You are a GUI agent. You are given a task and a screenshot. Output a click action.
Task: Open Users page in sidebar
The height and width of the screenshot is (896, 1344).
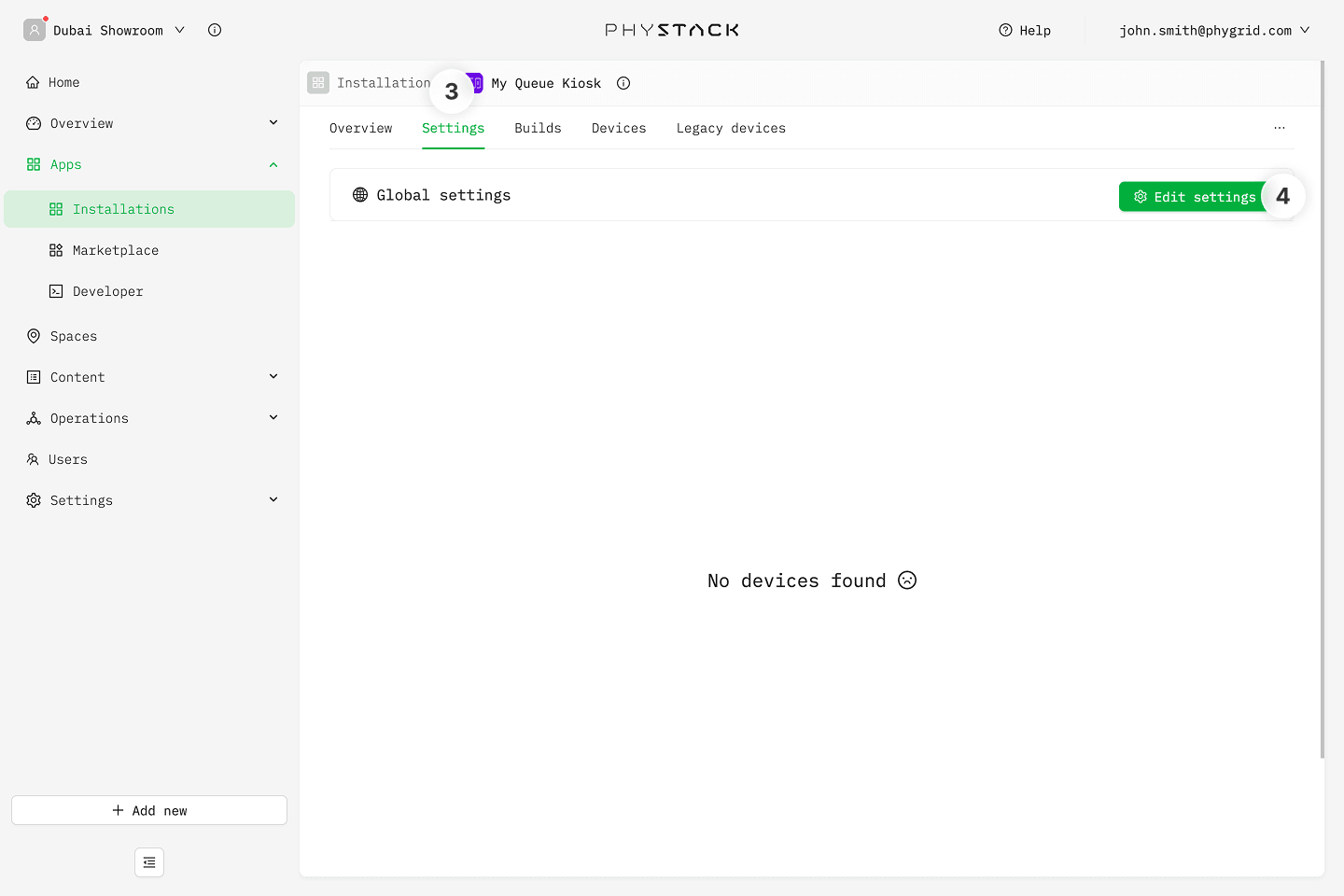[x=67, y=459]
